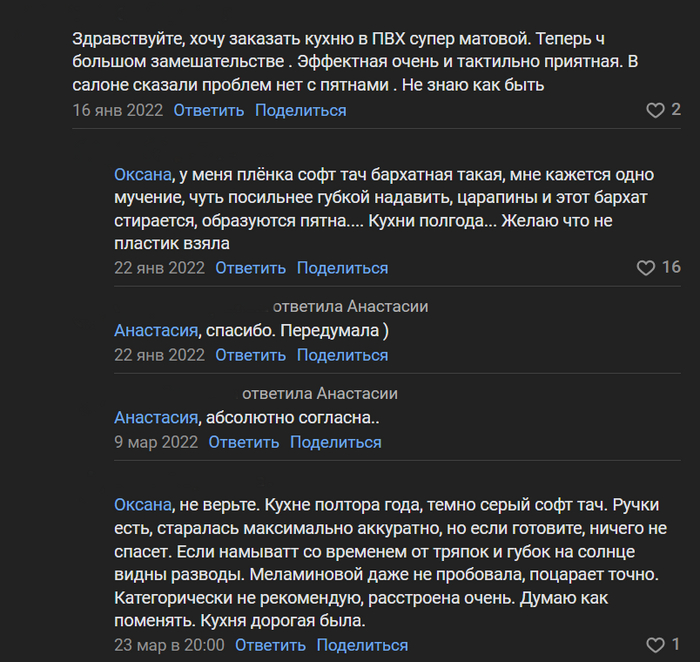Viewport: 700px width, 662px height.
Task: Open Оксана mention before 'не верьте'
Action: pyautogui.click(x=143, y=505)
